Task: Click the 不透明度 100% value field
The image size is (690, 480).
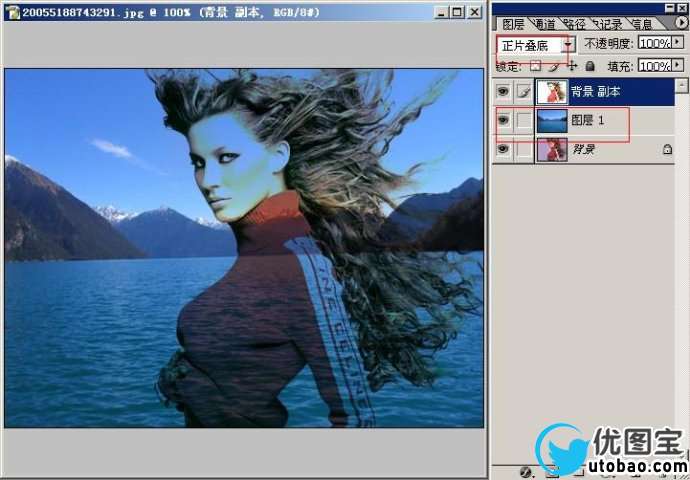Action: (x=654, y=44)
